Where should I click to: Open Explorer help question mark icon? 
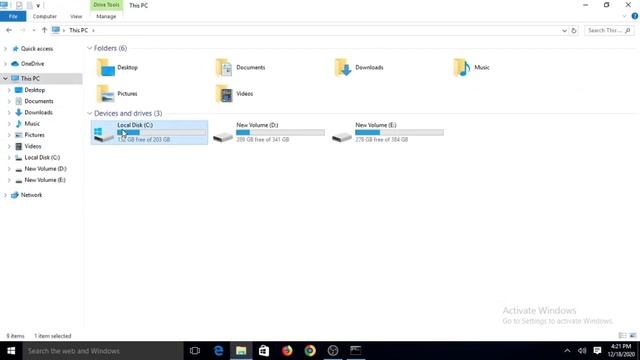tap(635, 16)
